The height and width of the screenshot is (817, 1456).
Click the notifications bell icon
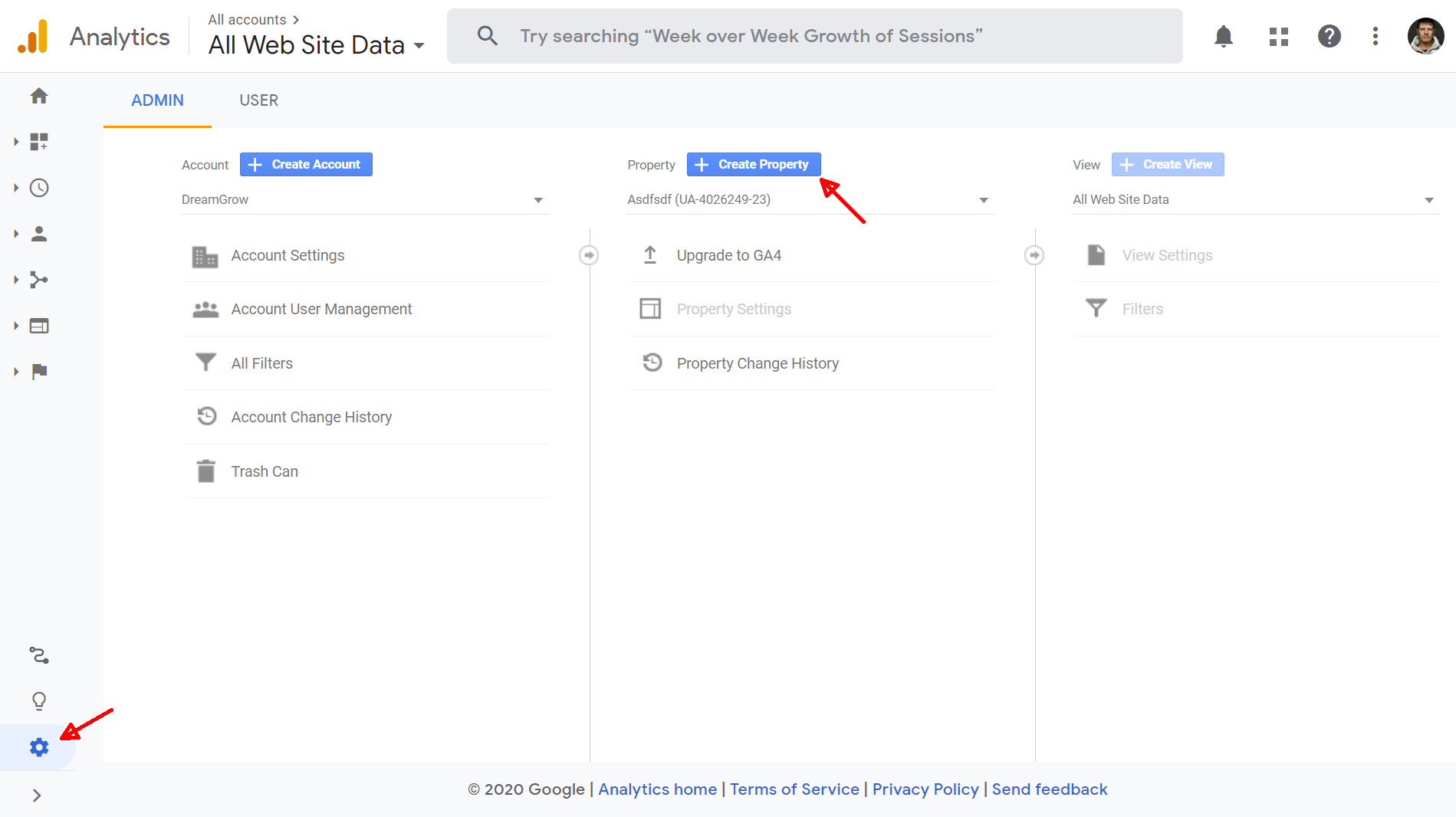click(1223, 36)
